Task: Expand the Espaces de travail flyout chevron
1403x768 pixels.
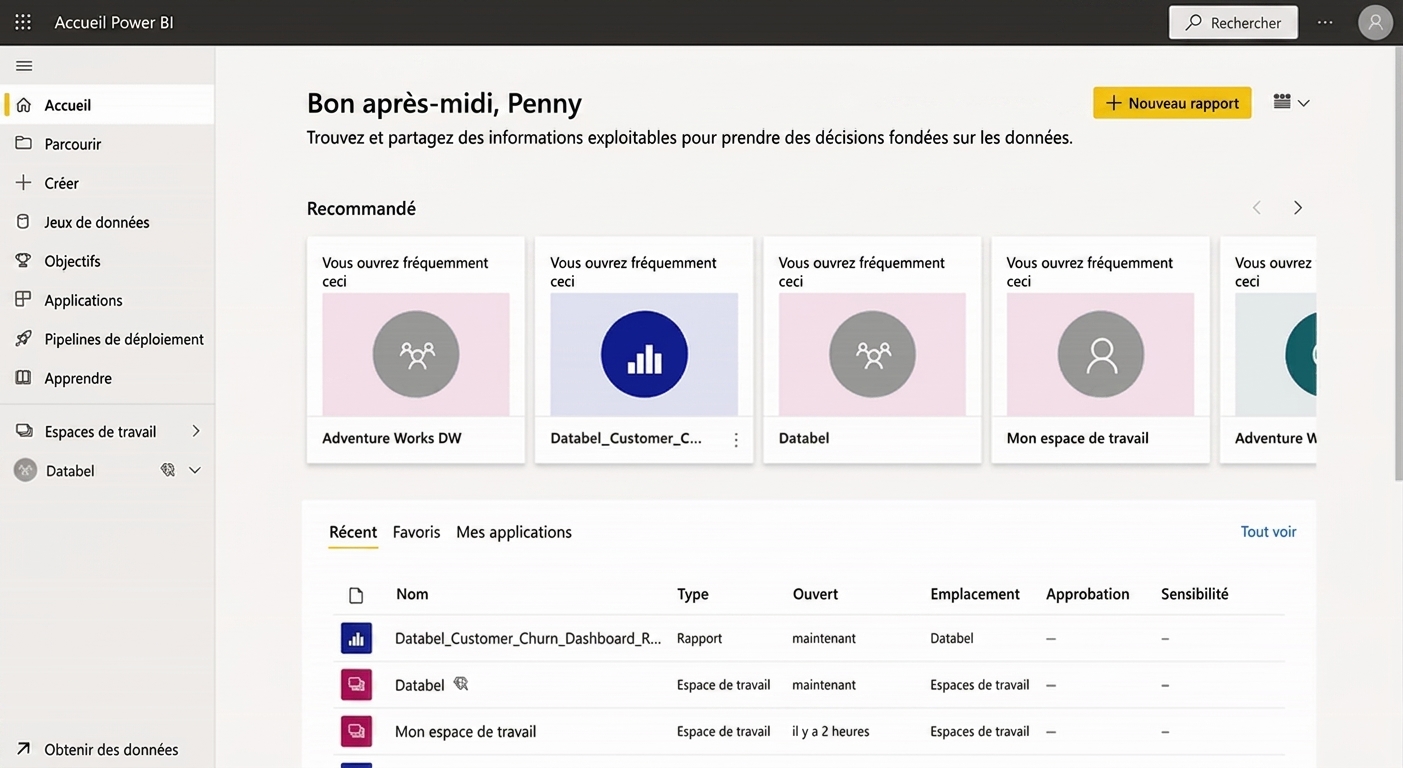Action: pyautogui.click(x=196, y=431)
